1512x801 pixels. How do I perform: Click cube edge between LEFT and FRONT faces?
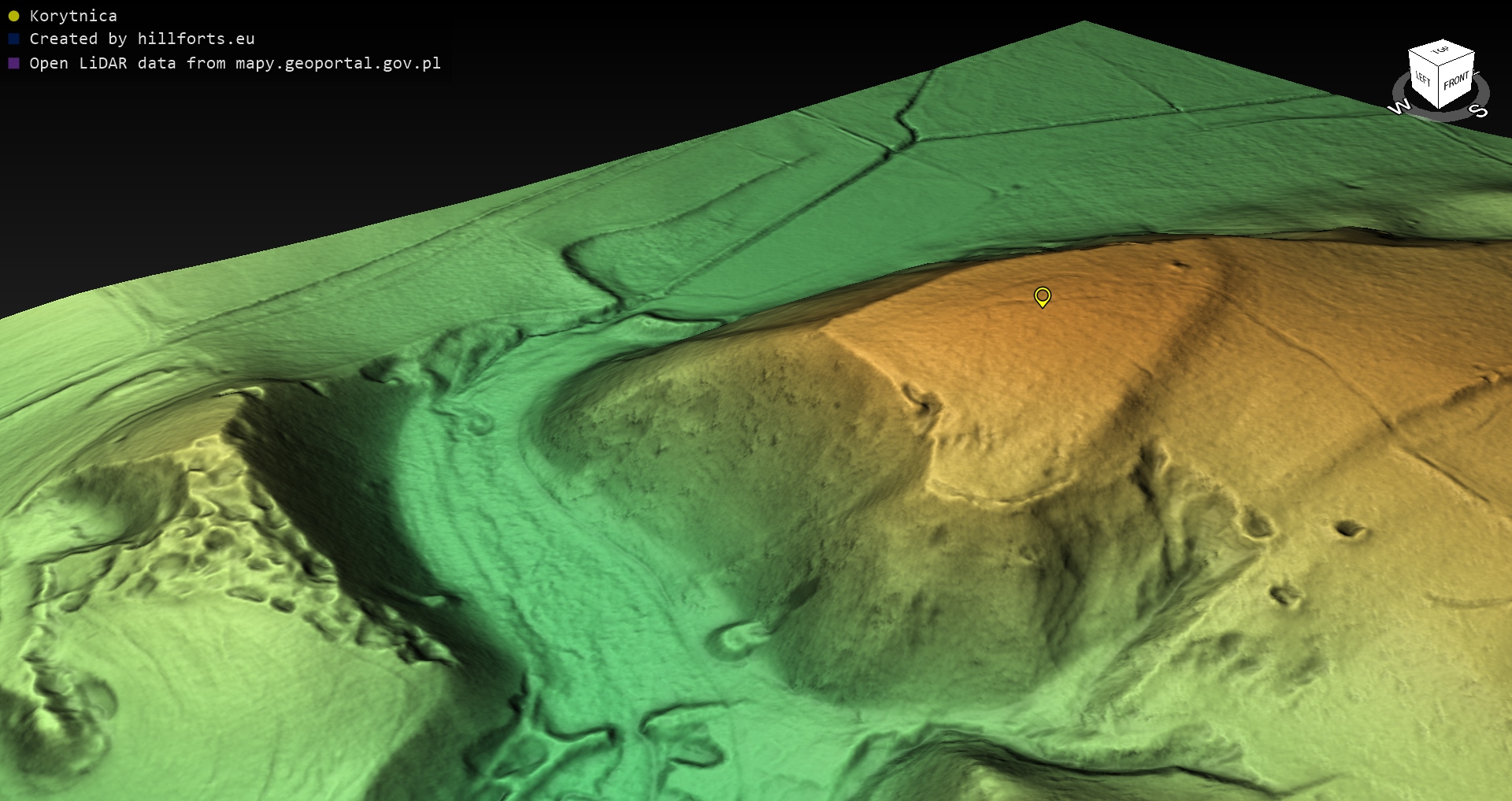[x=1440, y=87]
